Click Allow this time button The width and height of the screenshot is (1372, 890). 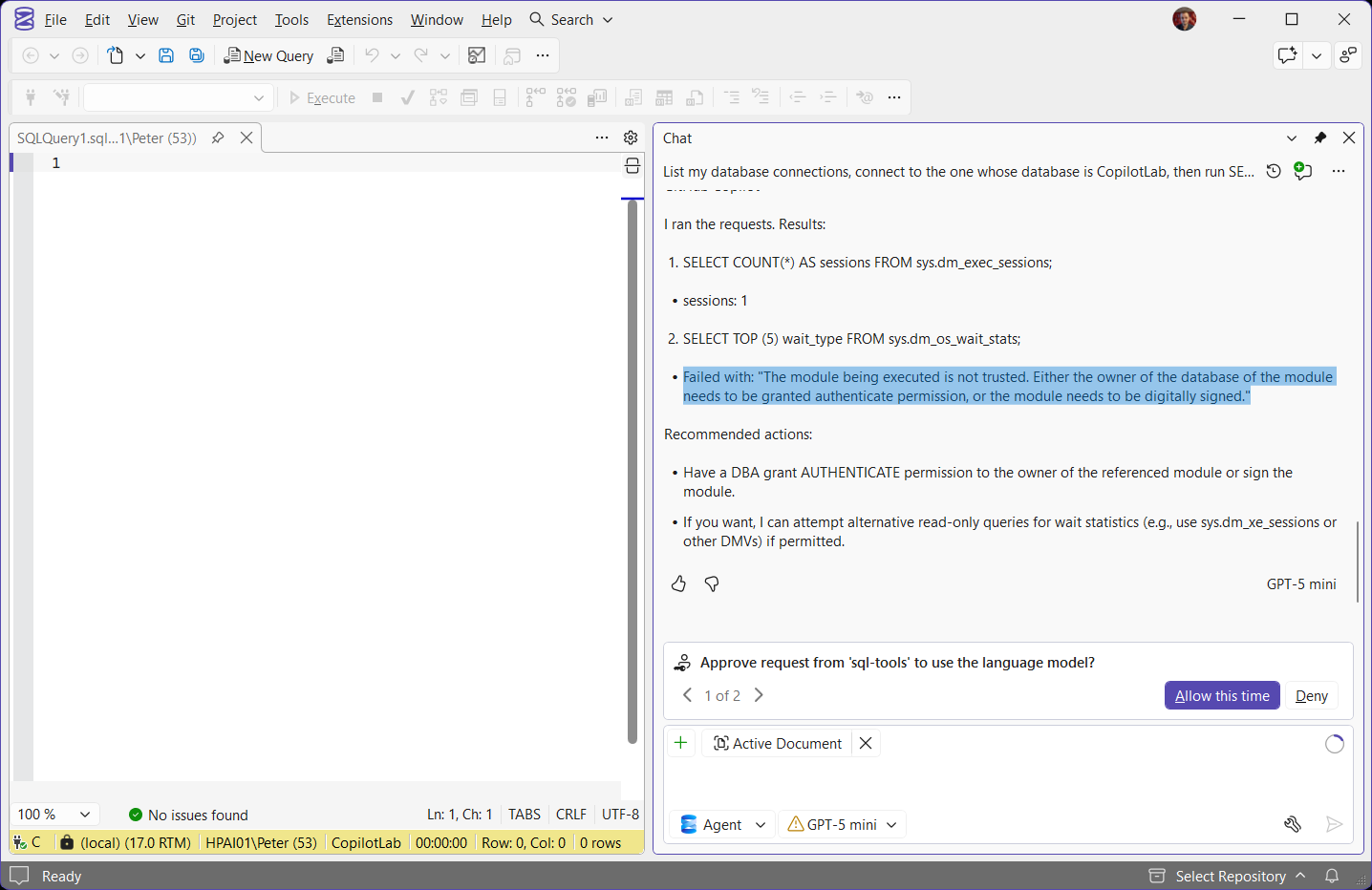tap(1222, 695)
